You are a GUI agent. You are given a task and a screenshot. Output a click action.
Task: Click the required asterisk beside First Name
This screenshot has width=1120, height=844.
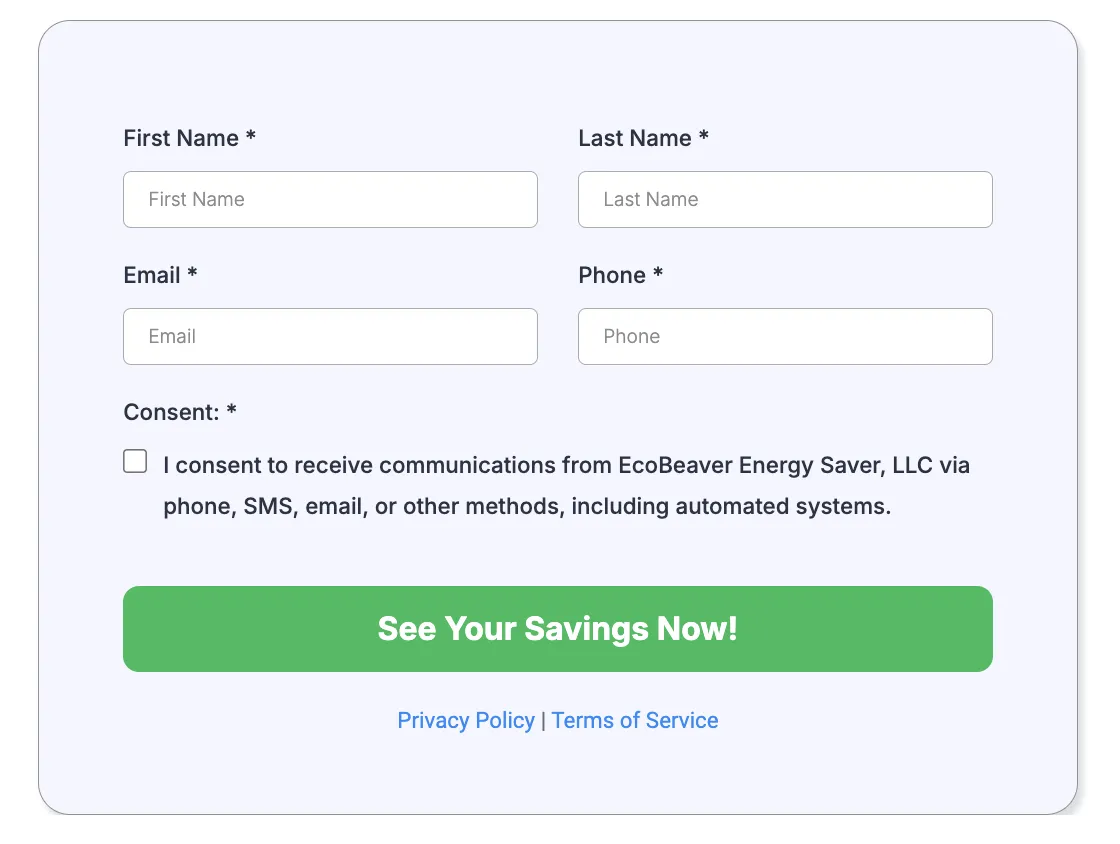tap(251, 137)
